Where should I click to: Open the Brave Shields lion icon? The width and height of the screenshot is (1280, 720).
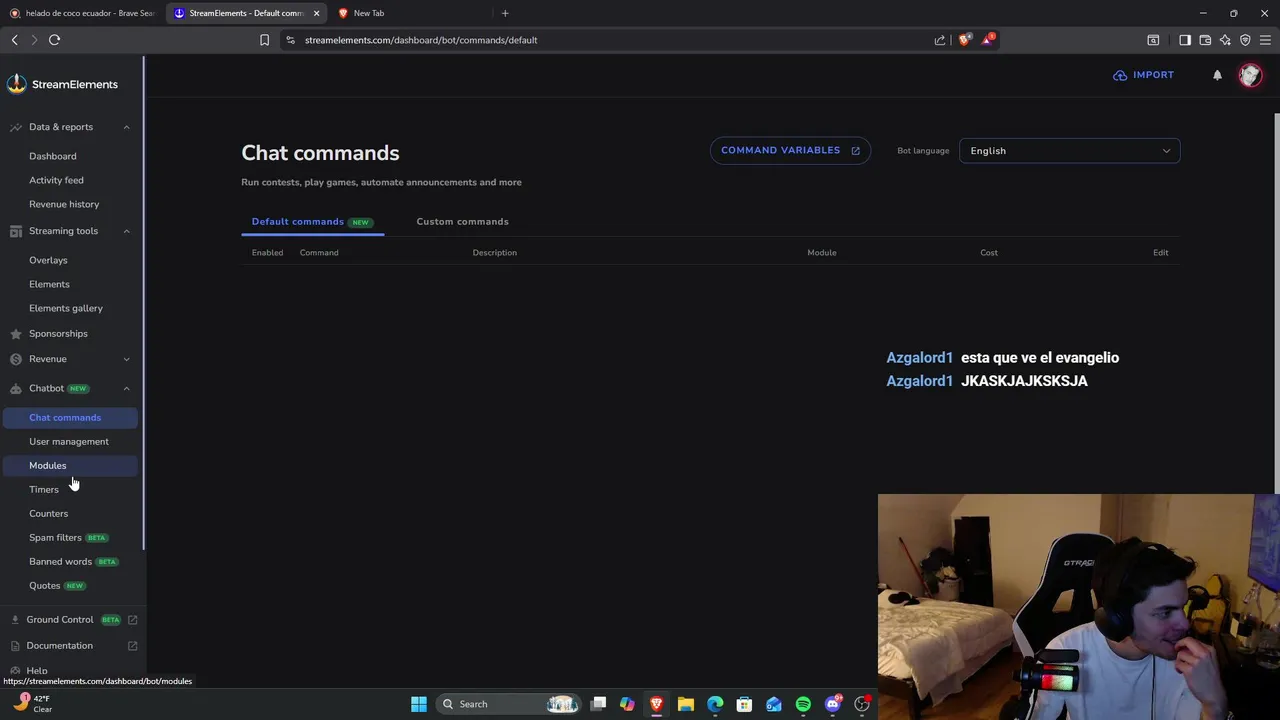point(964,40)
